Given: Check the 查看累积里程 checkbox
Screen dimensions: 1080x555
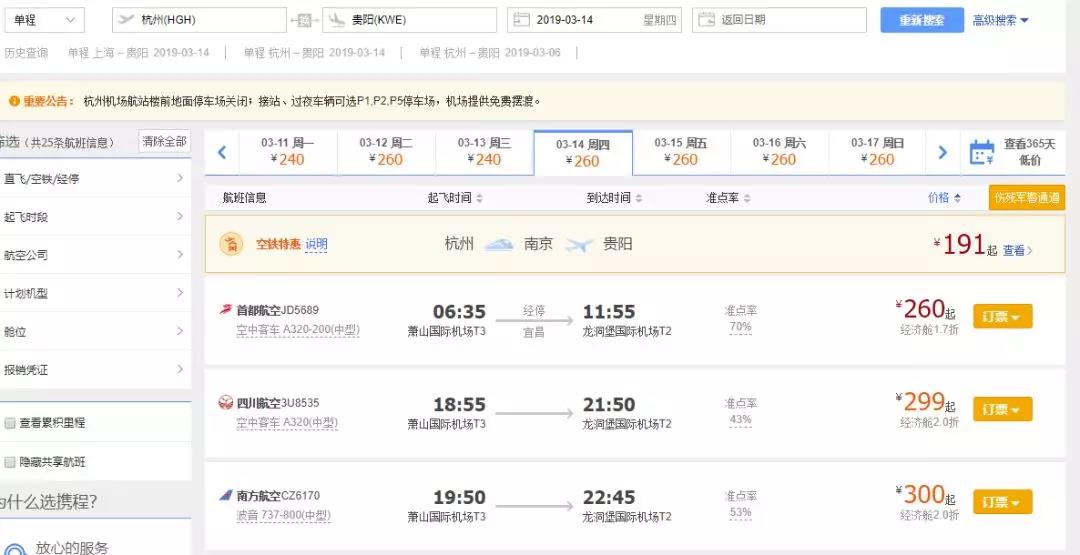Looking at the screenshot, I should click(10, 423).
